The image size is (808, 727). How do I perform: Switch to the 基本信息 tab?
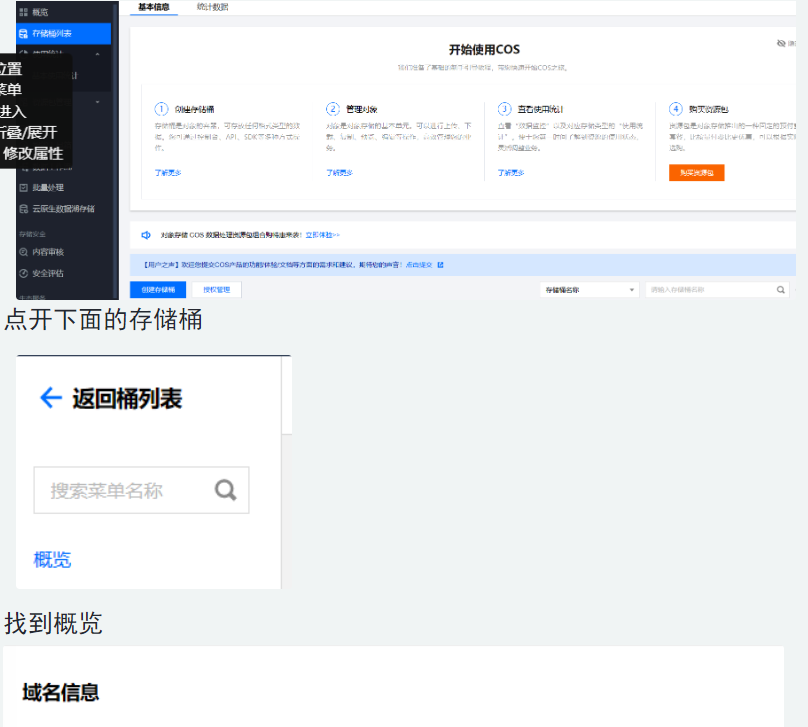pos(154,7)
